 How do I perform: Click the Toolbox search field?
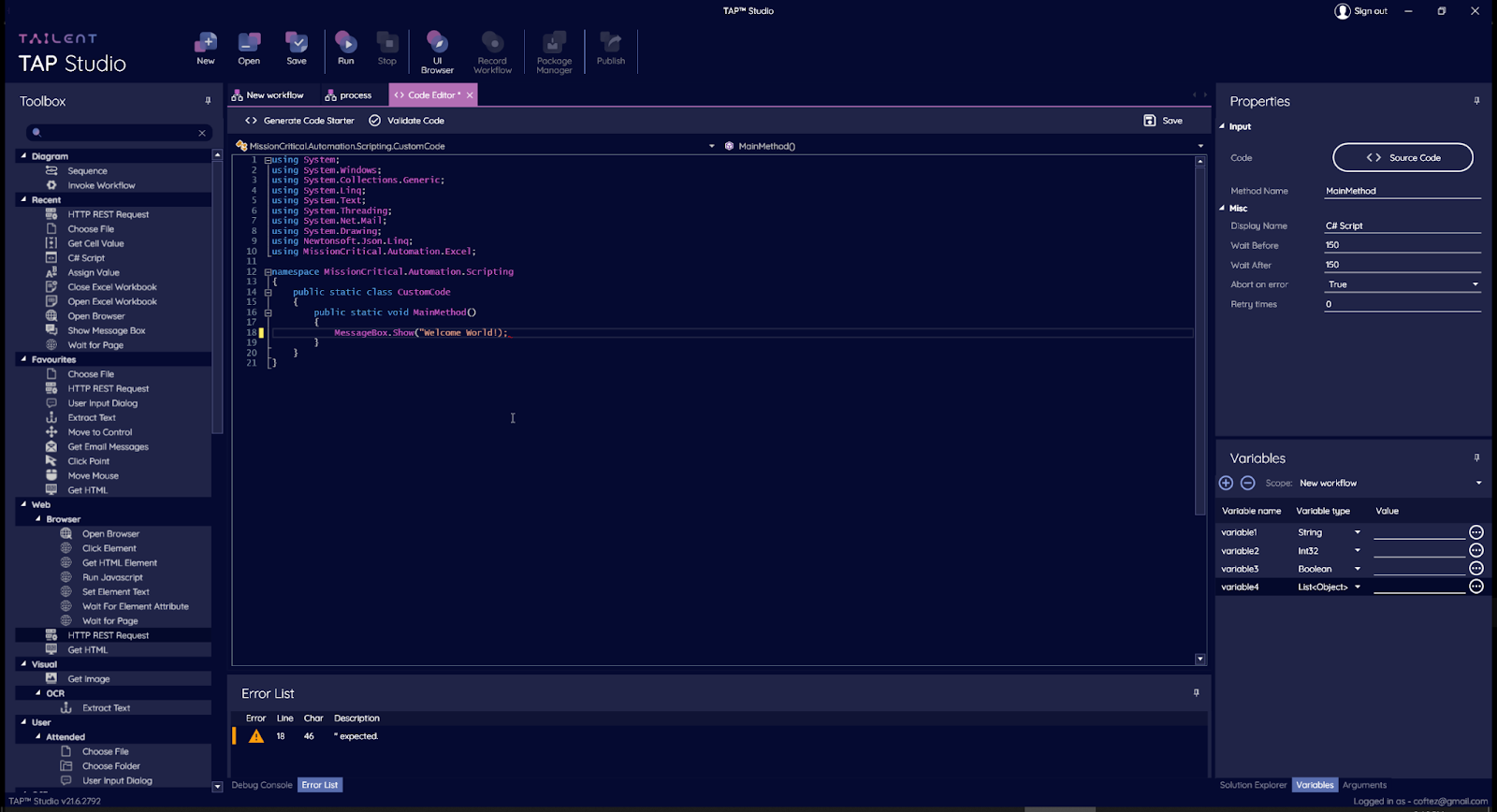tap(118, 133)
